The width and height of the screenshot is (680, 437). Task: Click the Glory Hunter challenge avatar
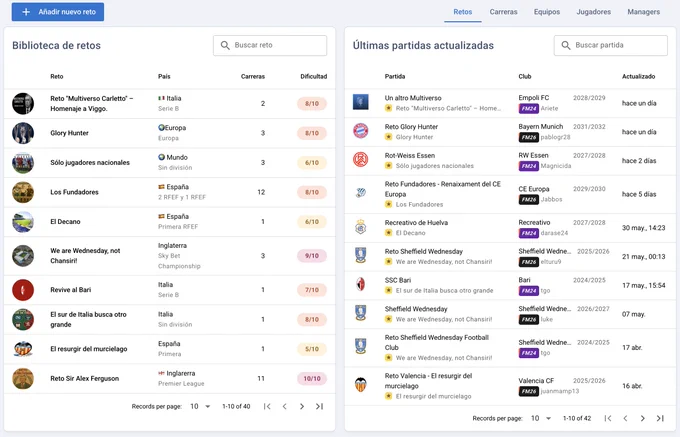tap(23, 133)
